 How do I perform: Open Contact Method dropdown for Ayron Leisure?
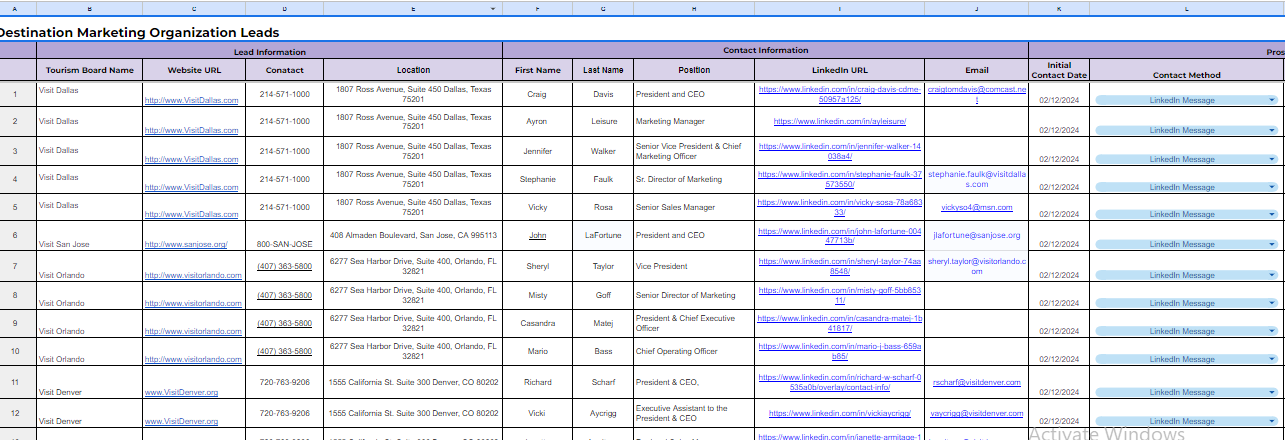coord(1272,130)
